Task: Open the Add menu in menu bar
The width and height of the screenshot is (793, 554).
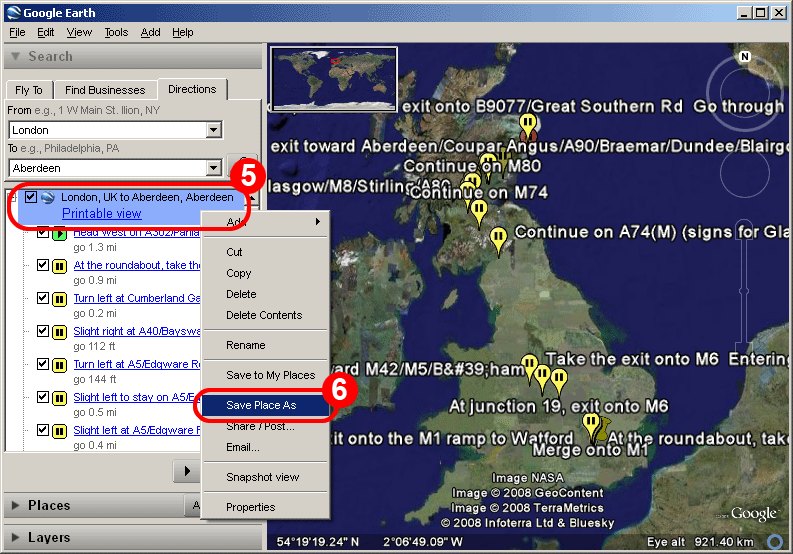Action: 150,32
